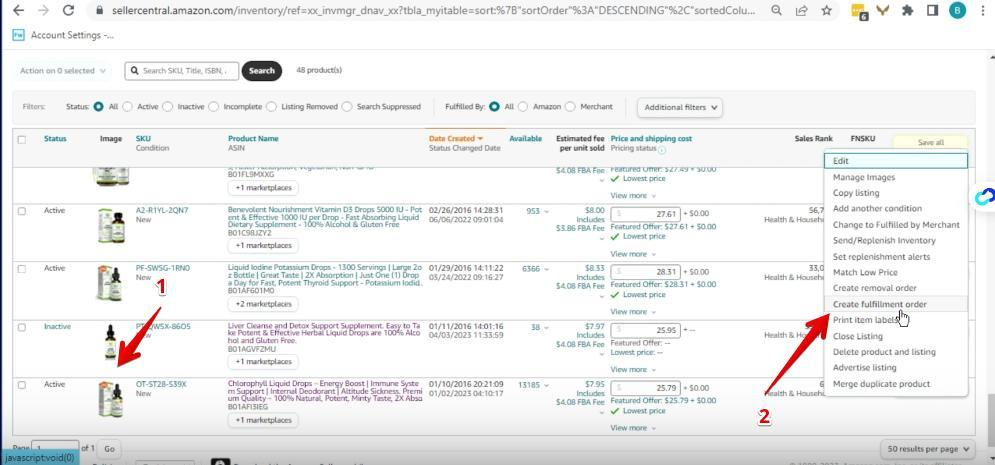Tick the checkbox for the Inactive Liver Cleanse row
This screenshot has width=995, height=465.
click(x=22, y=327)
